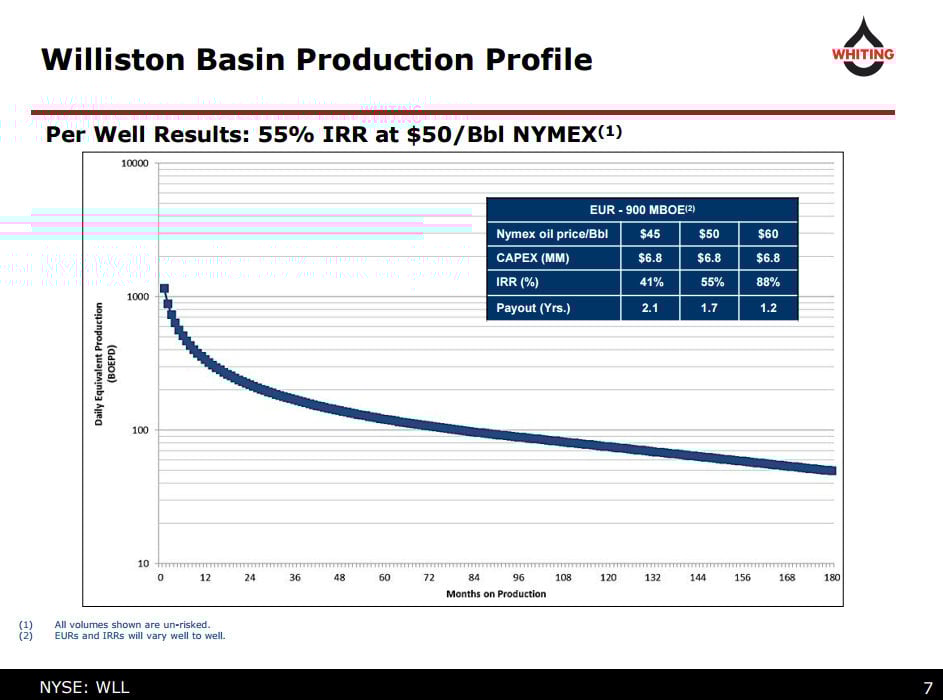Click the first data point of the production curve
The image size is (943, 700).
(164, 289)
